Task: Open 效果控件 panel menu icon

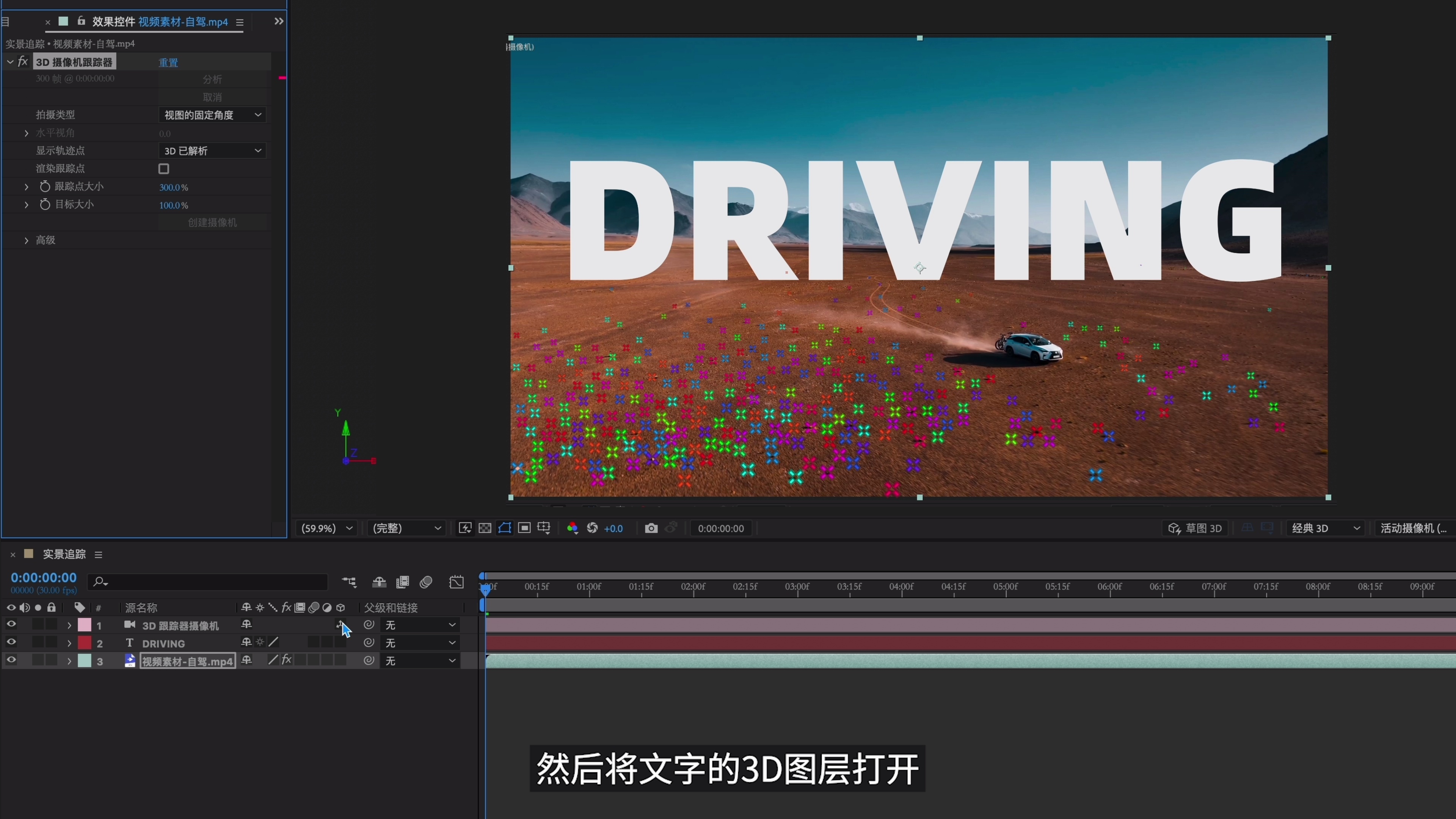Action: 240,22
